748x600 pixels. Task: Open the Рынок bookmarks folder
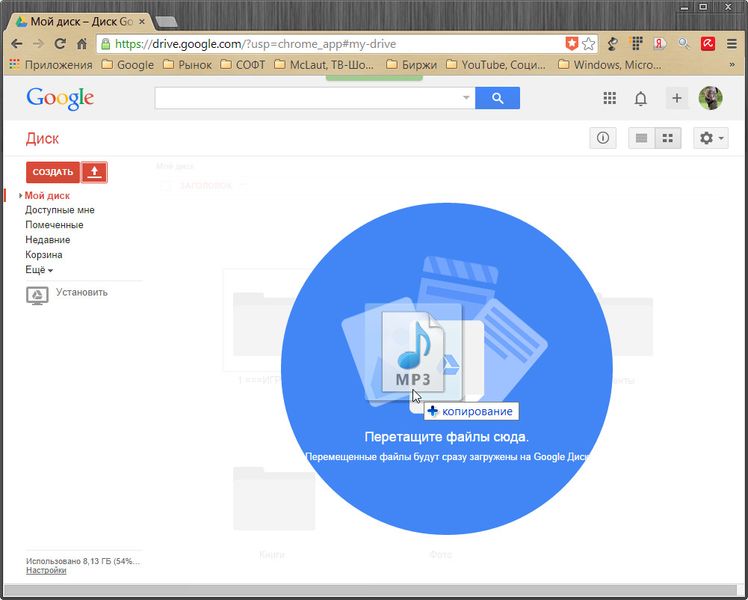pos(187,64)
